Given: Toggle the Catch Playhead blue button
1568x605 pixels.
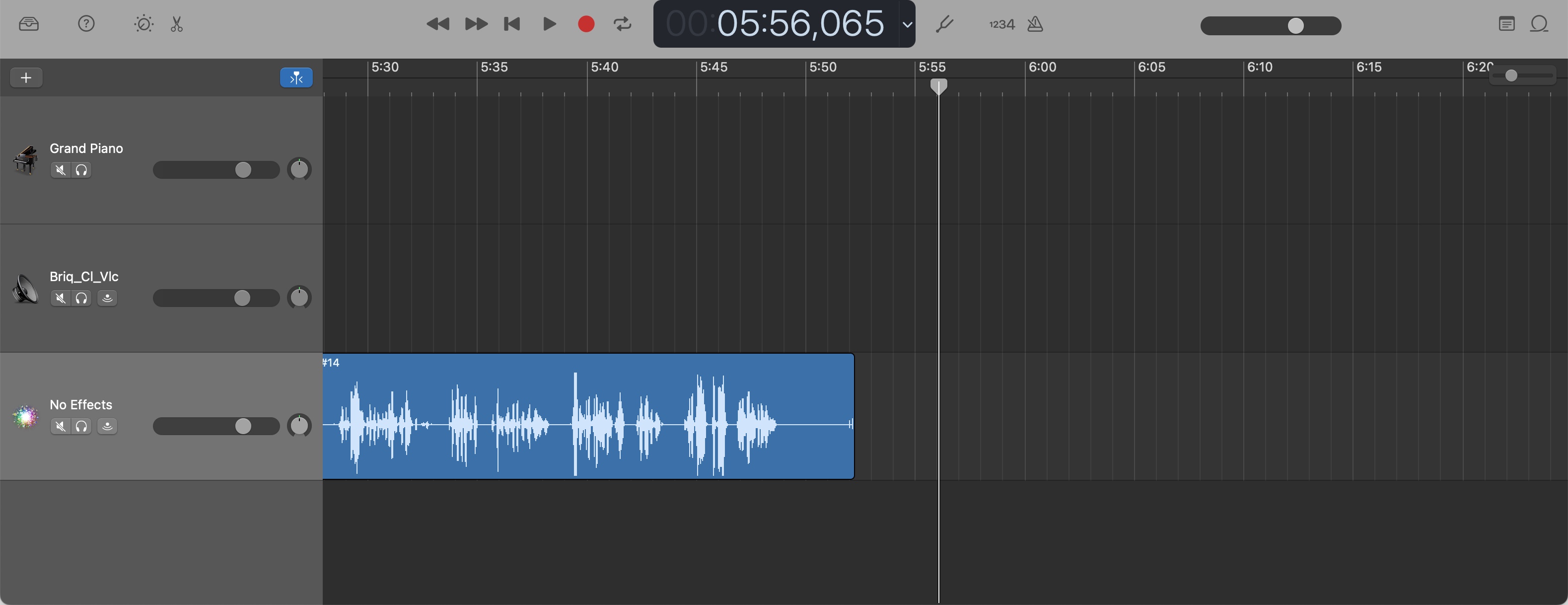Looking at the screenshot, I should pyautogui.click(x=296, y=78).
